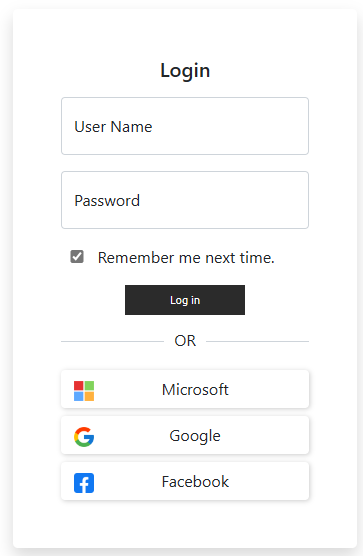Click blank right area of Microsoft button
363x556 pixels.
[269, 389]
